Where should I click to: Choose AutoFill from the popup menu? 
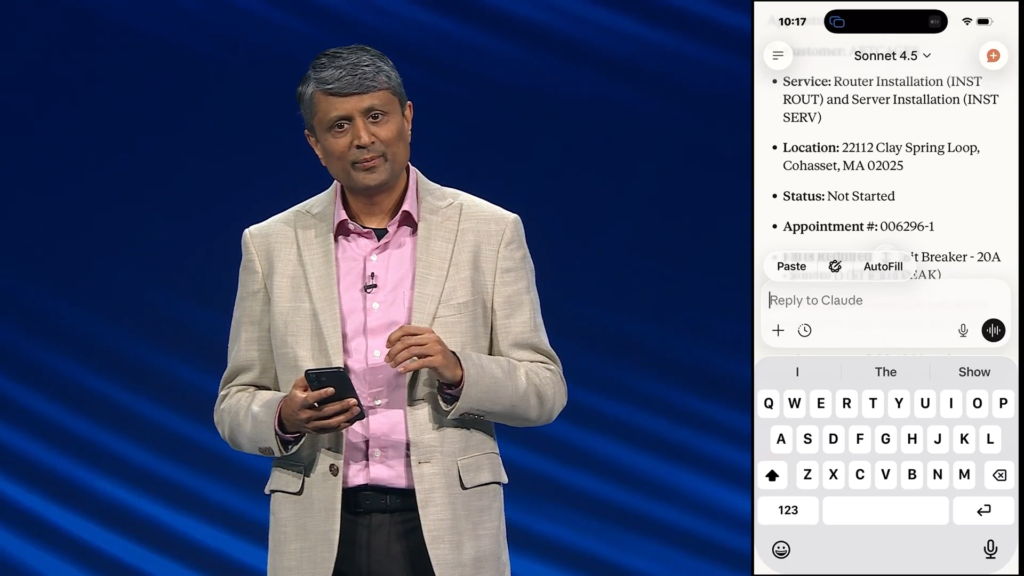[883, 266]
